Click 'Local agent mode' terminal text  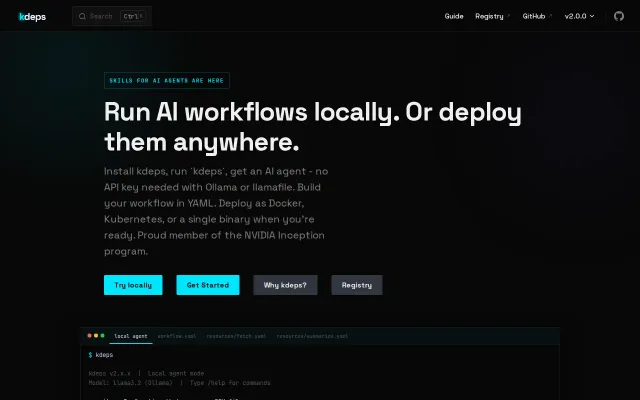tap(176, 373)
